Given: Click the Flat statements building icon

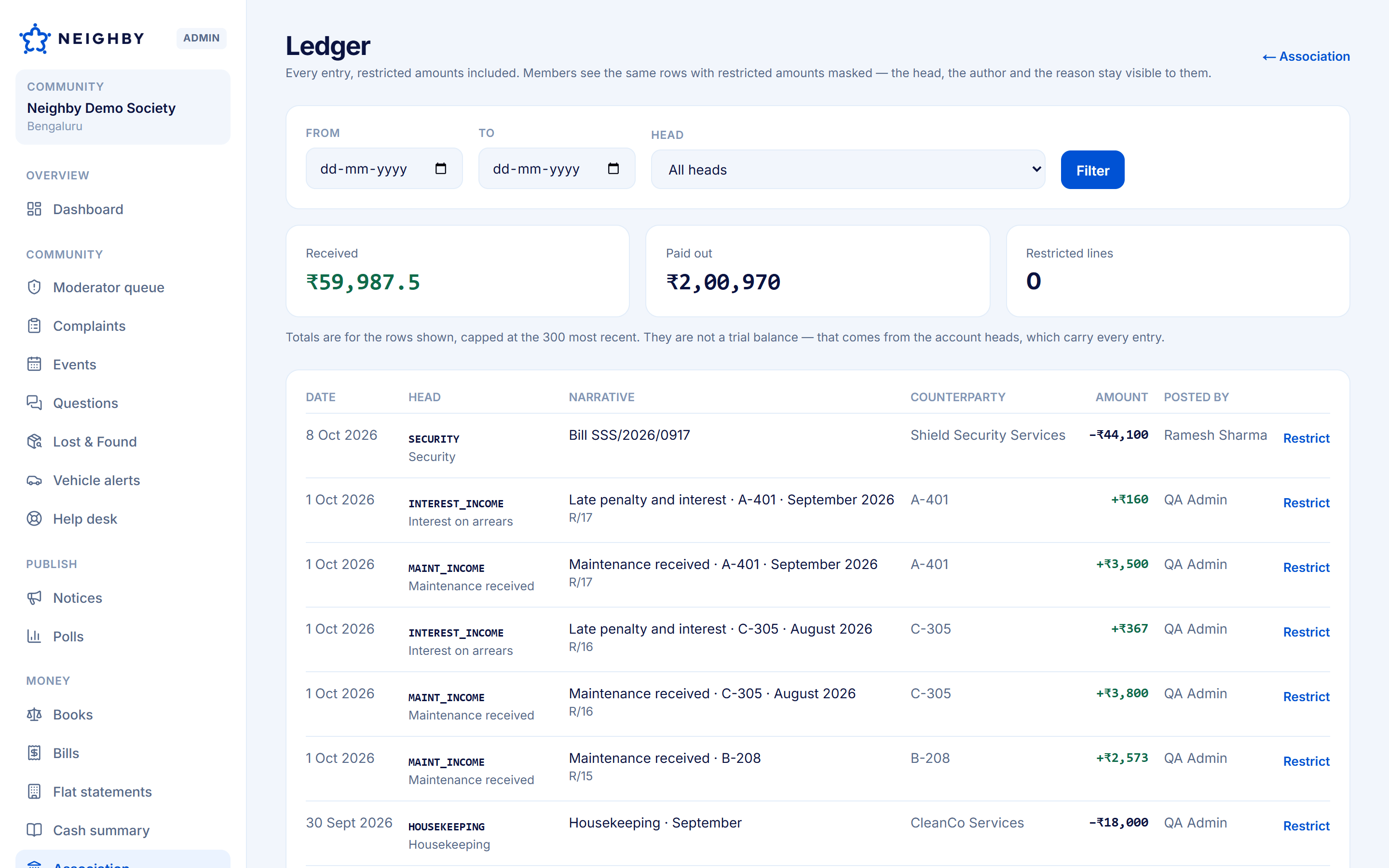Looking at the screenshot, I should pyautogui.click(x=34, y=792).
